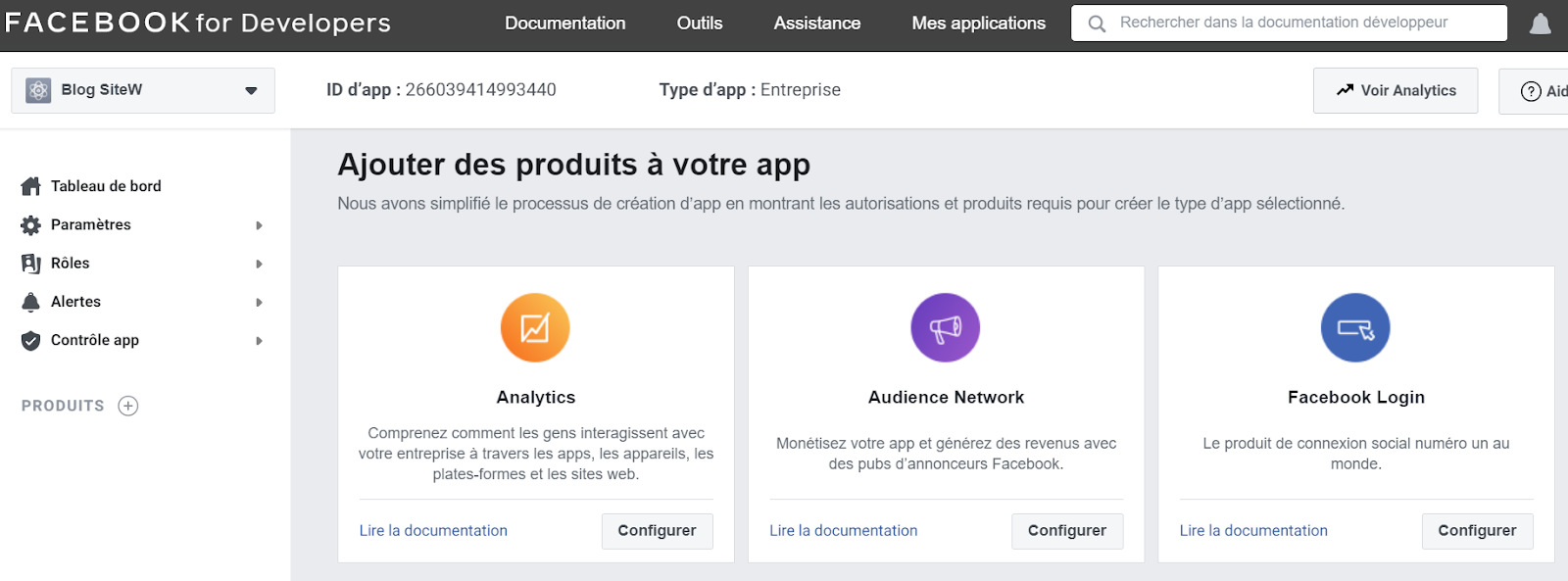Viewport: 1568px width, 581px height.
Task: Configure the Facebook Login product
Action: coord(1477,530)
